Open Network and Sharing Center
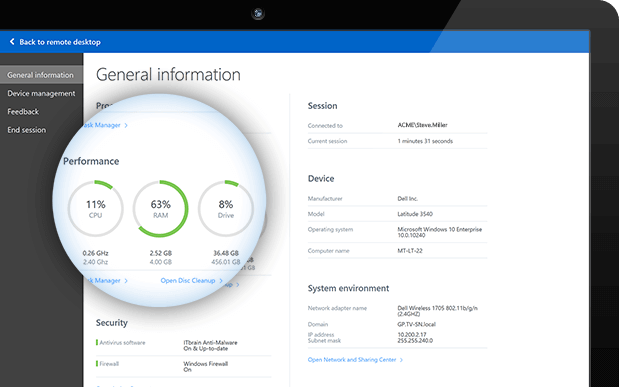This screenshot has height=387, width=620. pos(352,360)
